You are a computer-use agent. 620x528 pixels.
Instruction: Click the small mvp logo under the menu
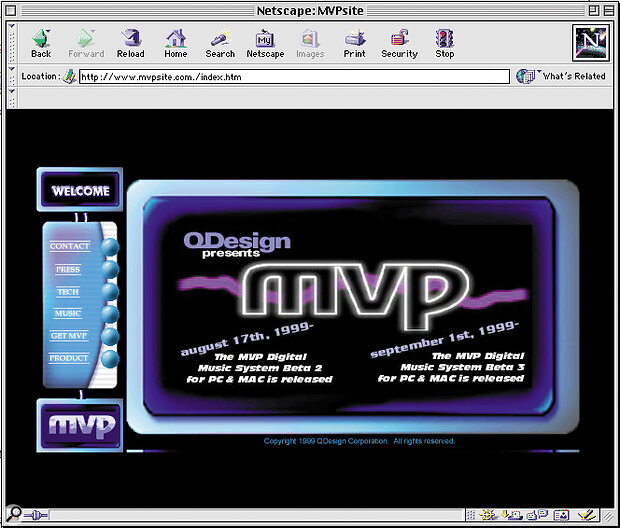click(x=80, y=426)
